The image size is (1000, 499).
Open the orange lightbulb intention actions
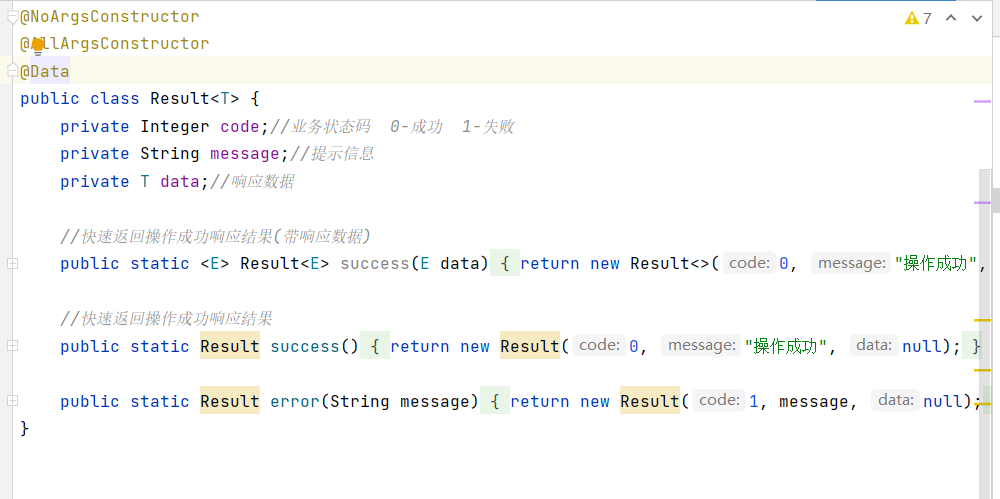pos(38,46)
